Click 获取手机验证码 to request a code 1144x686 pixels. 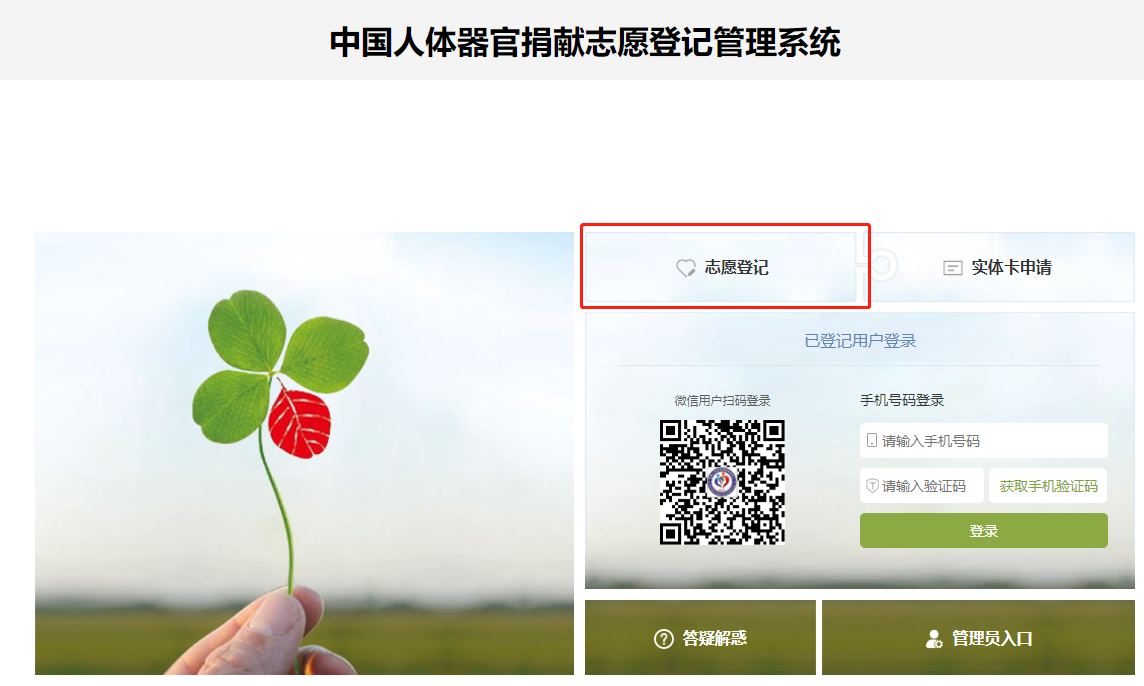coord(1048,486)
